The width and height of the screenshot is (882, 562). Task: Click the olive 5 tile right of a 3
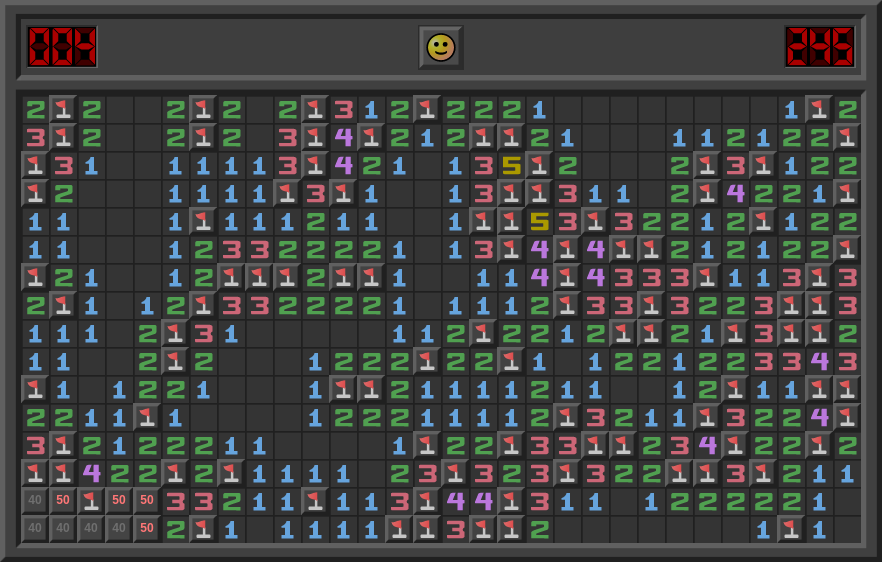pyautogui.click(x=512, y=165)
